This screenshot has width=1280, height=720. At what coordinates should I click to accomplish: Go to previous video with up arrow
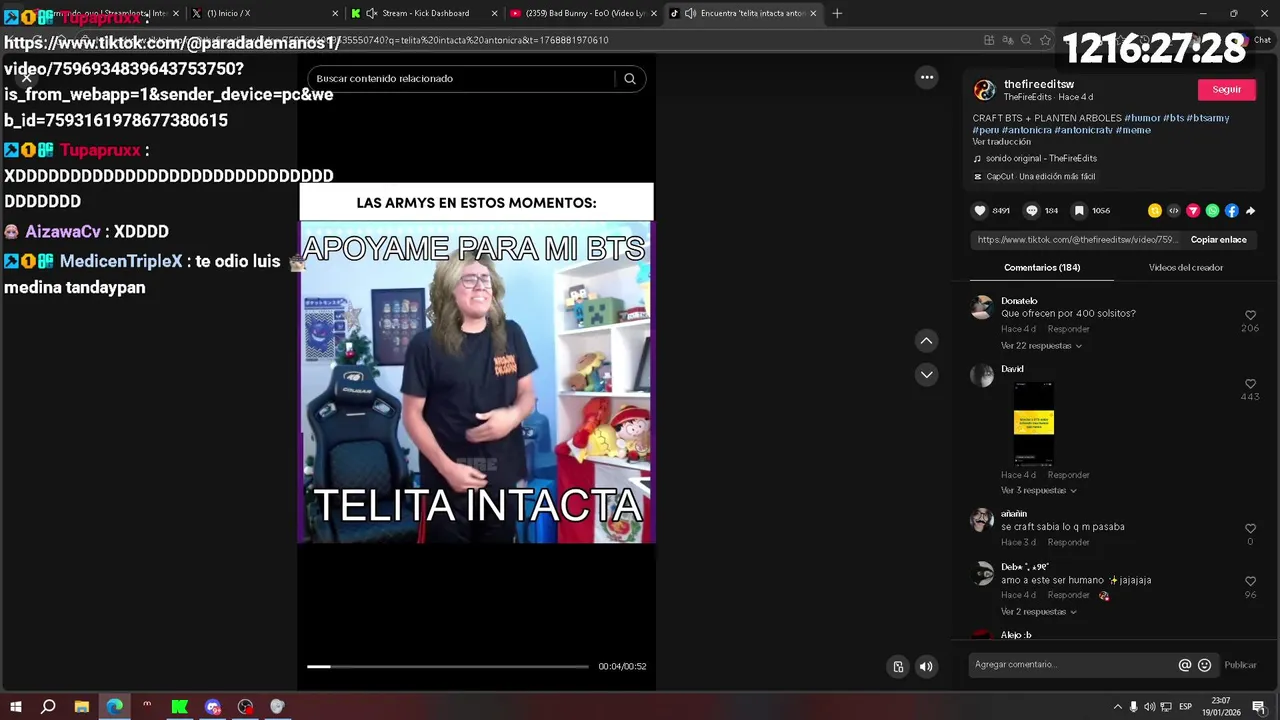coord(926,341)
